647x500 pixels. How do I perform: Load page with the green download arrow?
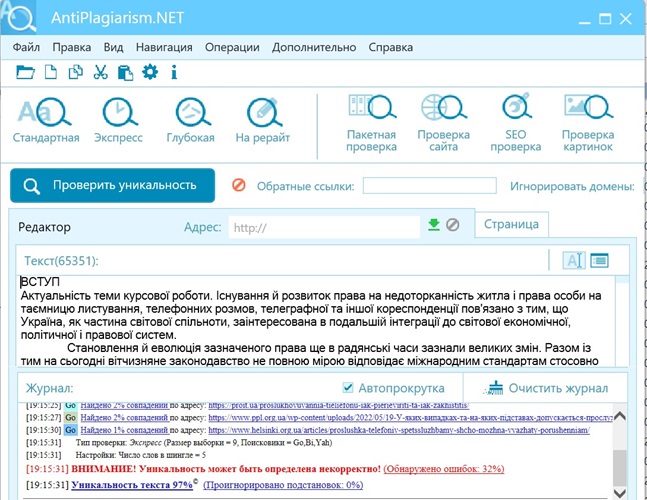[x=434, y=225]
